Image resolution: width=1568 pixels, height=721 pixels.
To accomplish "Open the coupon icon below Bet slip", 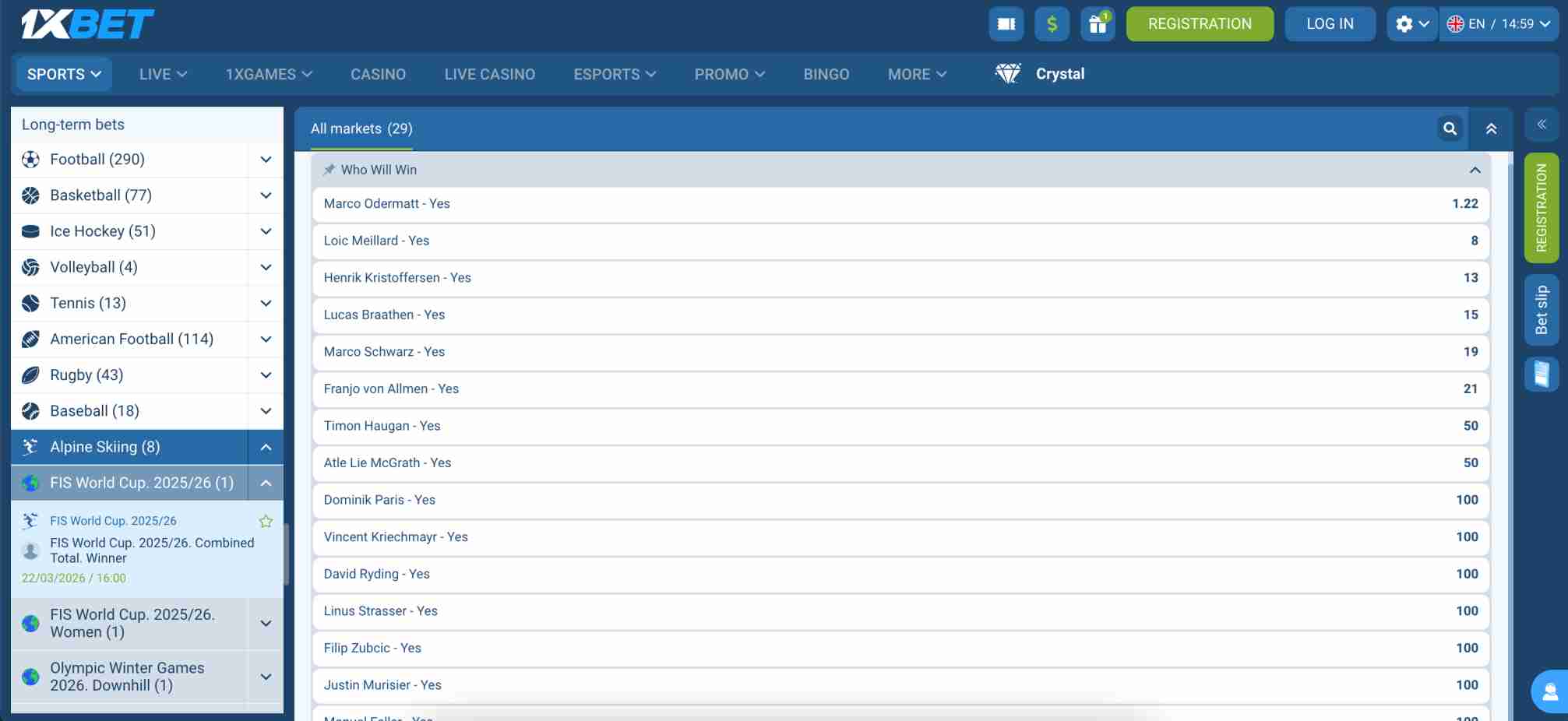I will [x=1542, y=374].
